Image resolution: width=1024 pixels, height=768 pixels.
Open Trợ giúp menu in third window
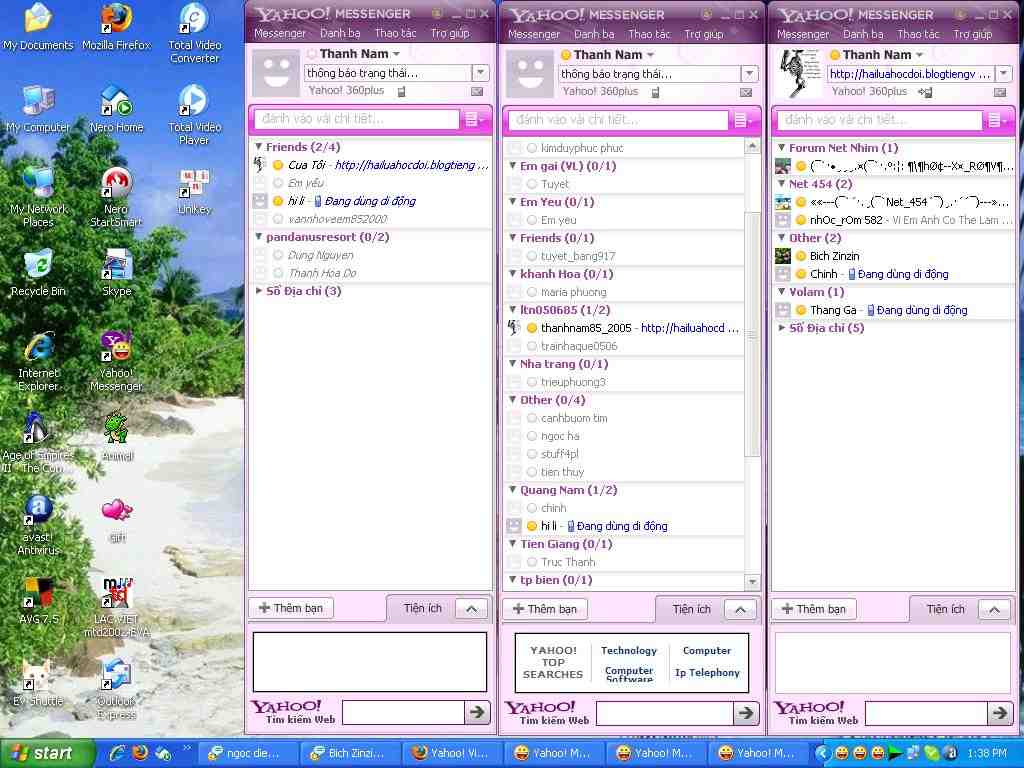[x=972, y=34]
